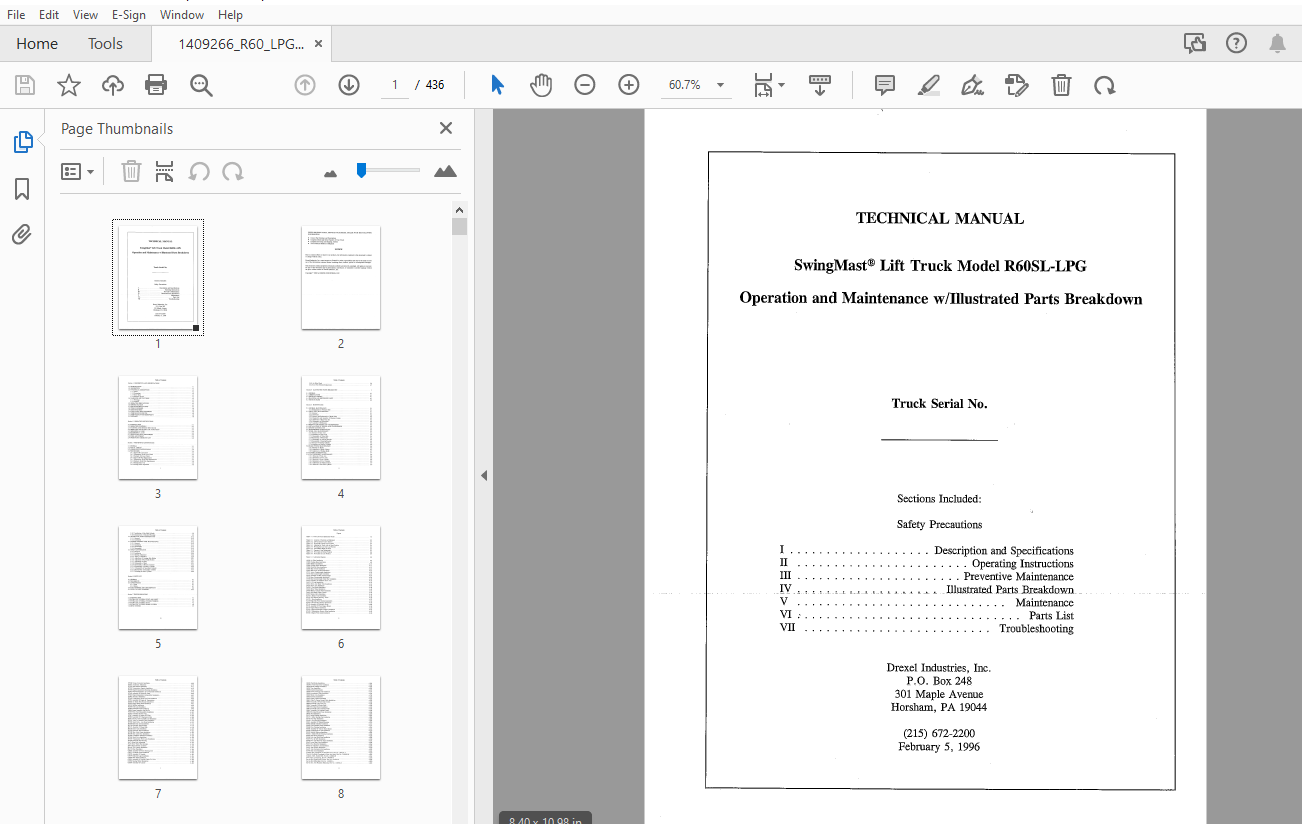Open the thumbnails options dropdown menu

78,171
